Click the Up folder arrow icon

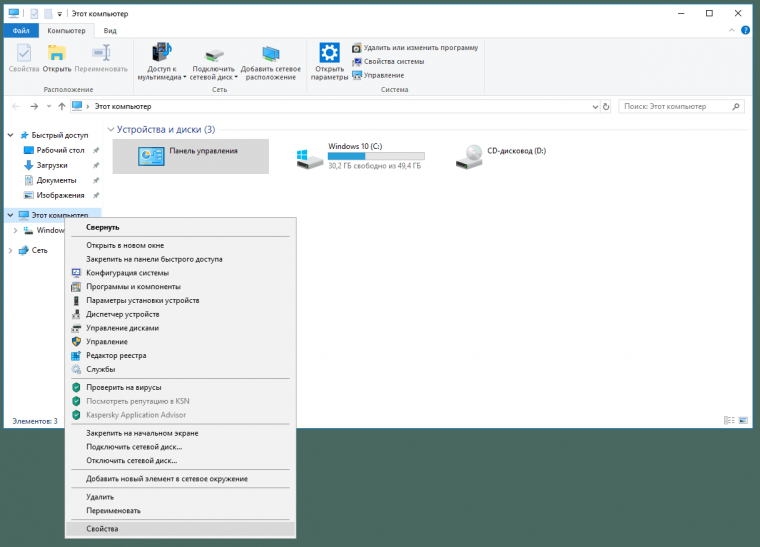point(62,106)
